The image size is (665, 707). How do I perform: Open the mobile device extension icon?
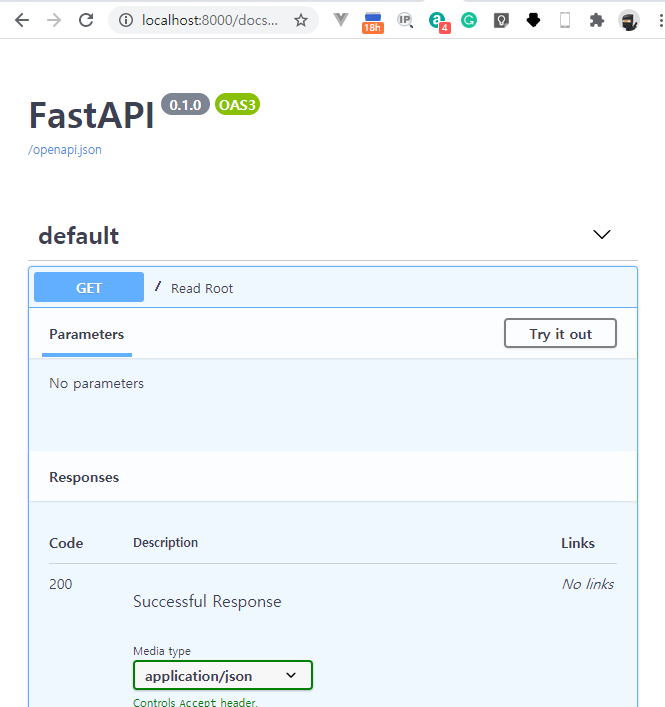point(565,20)
